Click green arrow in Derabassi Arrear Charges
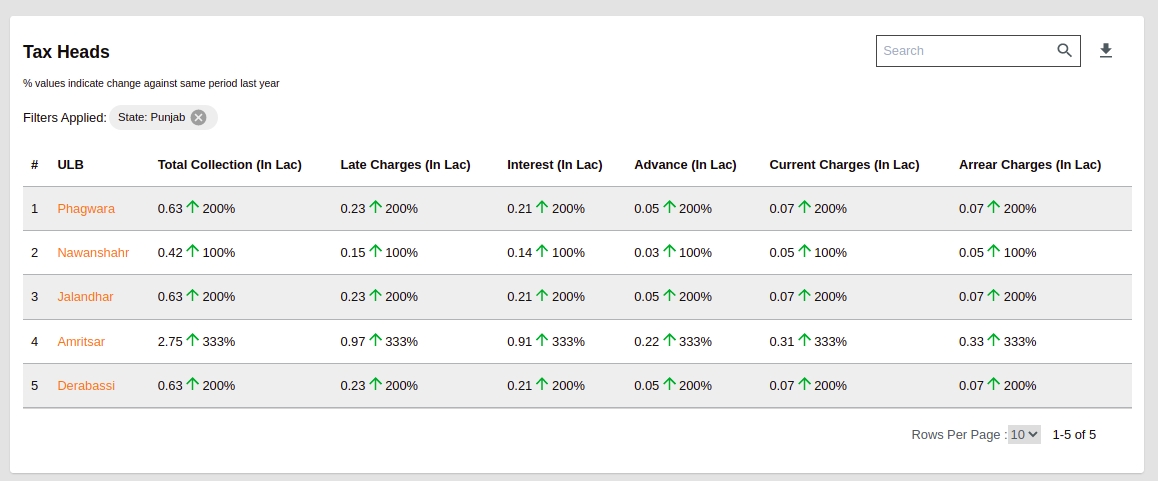1158x481 pixels. [994, 384]
